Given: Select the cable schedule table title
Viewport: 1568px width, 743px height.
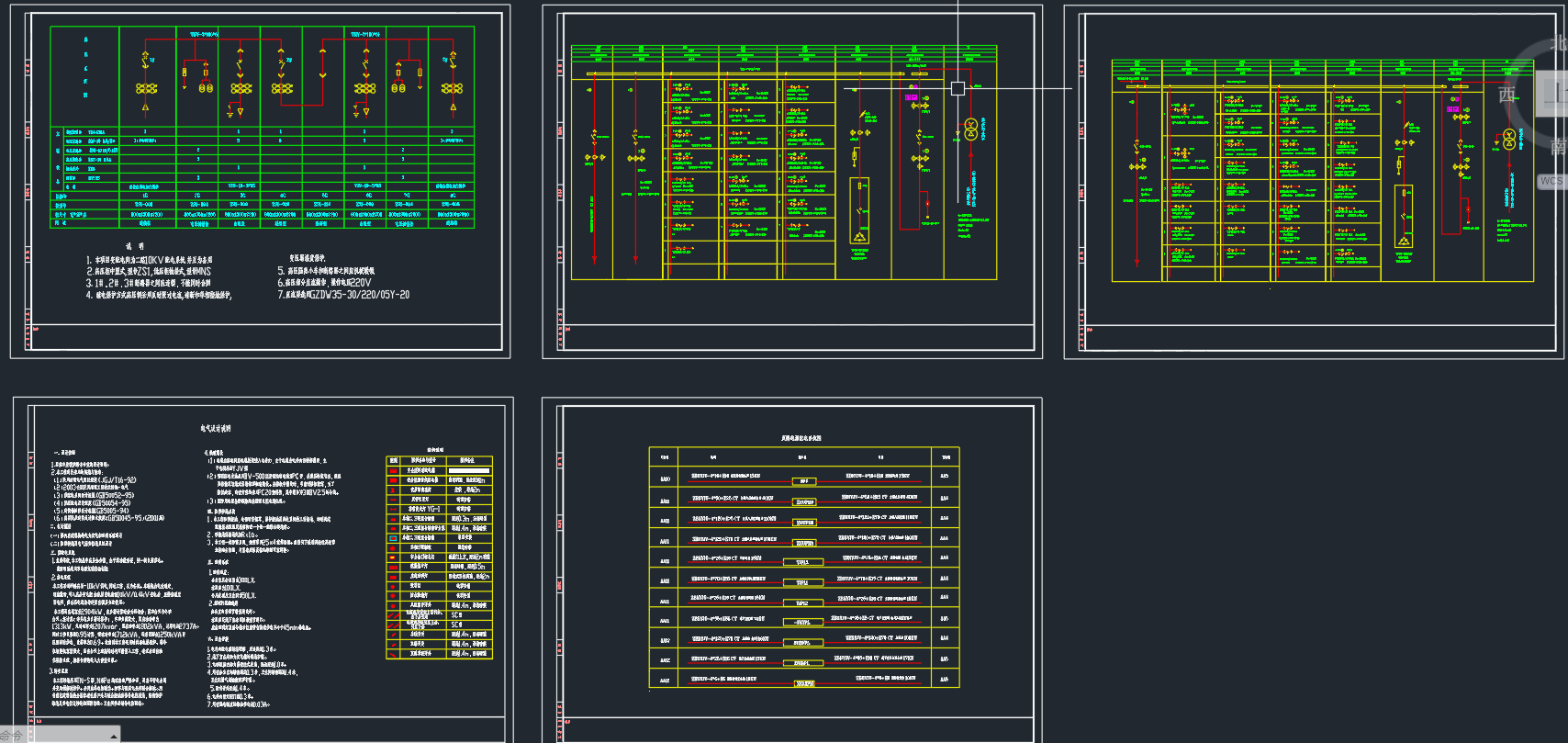Looking at the screenshot, I should (801, 438).
